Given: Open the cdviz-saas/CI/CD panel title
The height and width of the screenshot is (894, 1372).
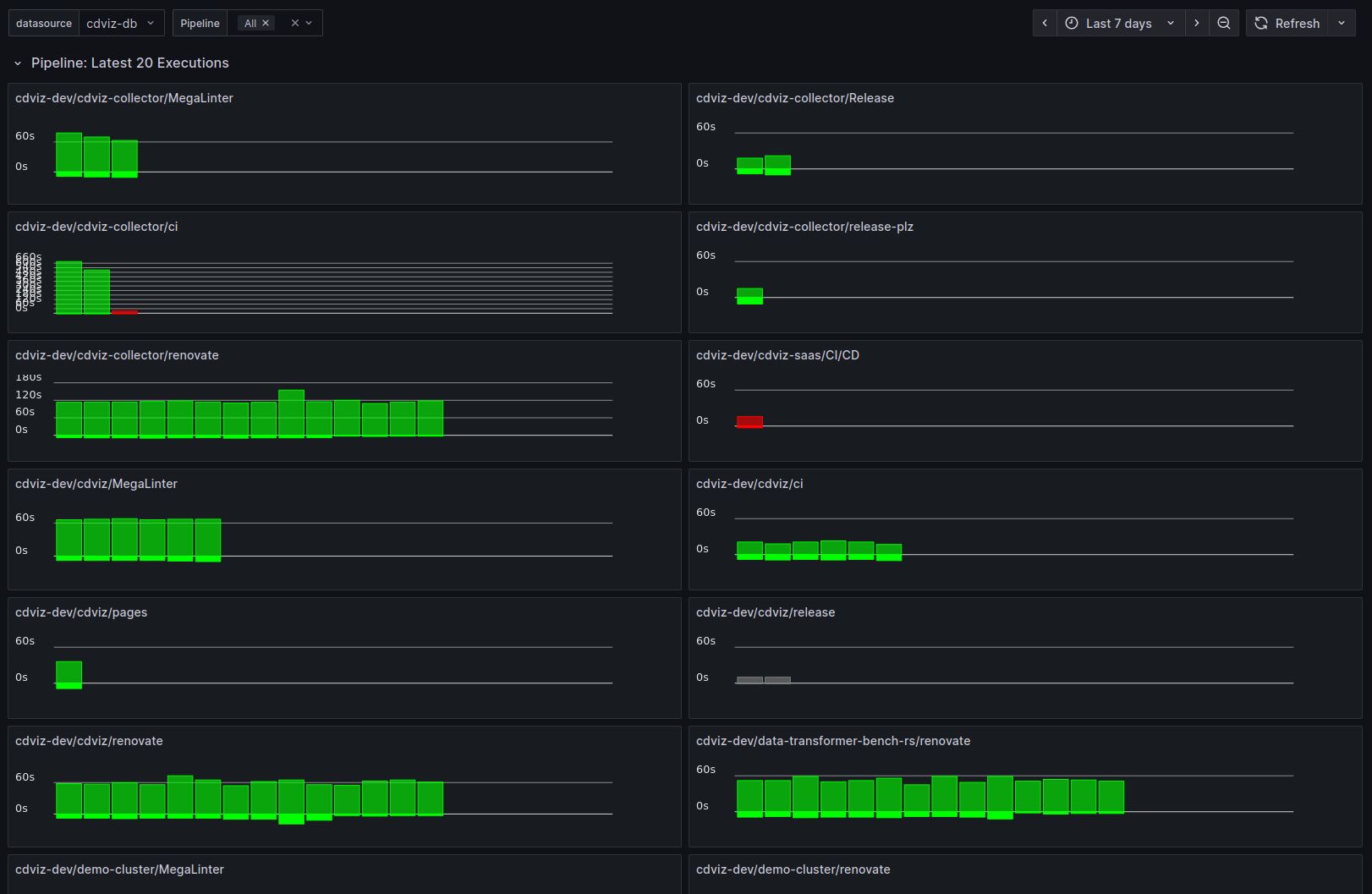Looking at the screenshot, I should click(777, 355).
